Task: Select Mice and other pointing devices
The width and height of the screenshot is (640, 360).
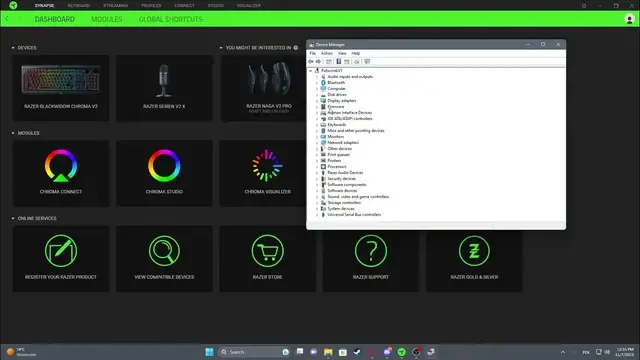Action: (356, 131)
